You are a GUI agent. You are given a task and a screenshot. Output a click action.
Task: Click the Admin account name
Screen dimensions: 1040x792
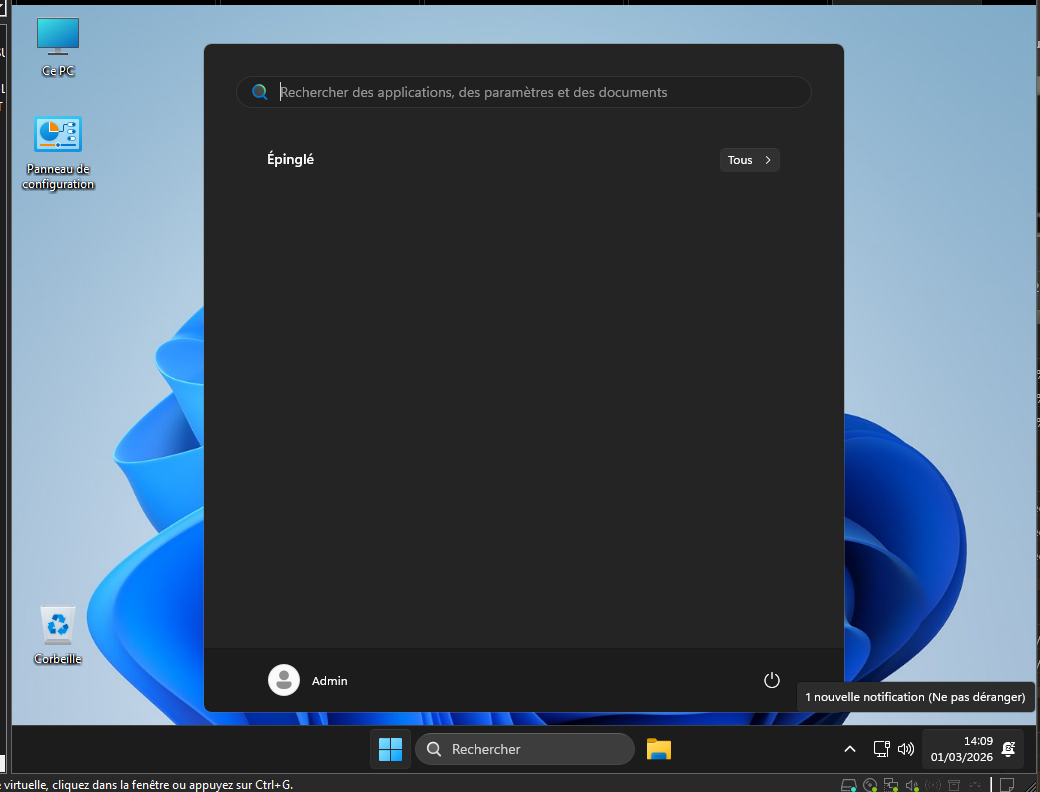pos(330,681)
